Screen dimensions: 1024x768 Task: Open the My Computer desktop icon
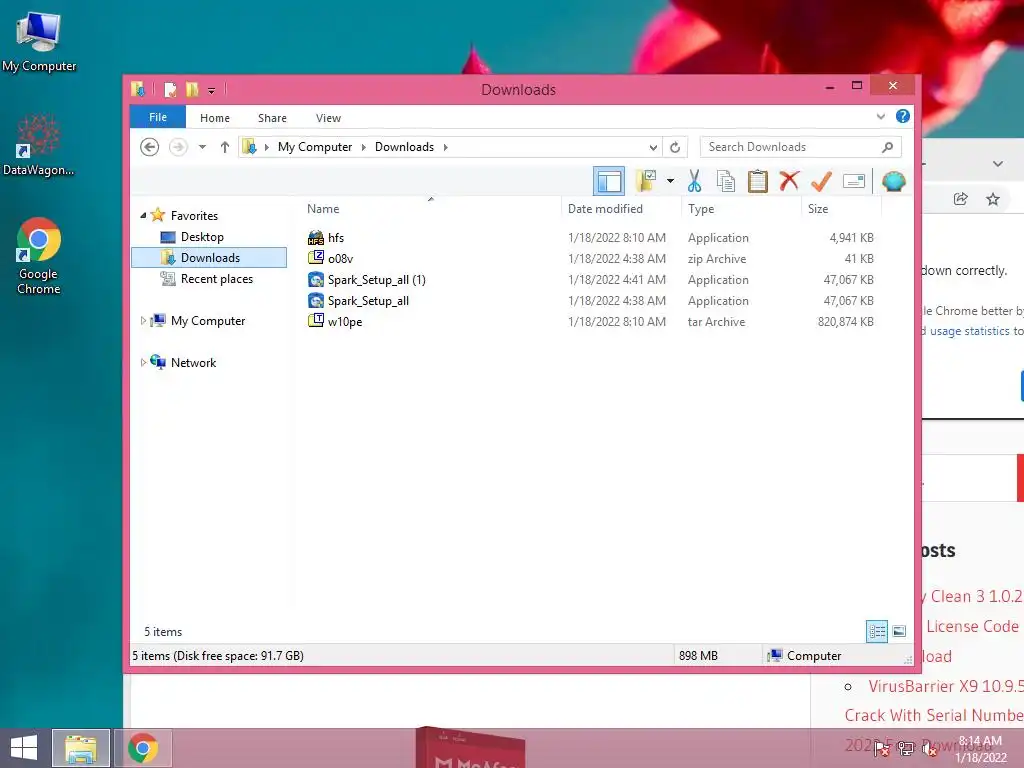click(39, 42)
